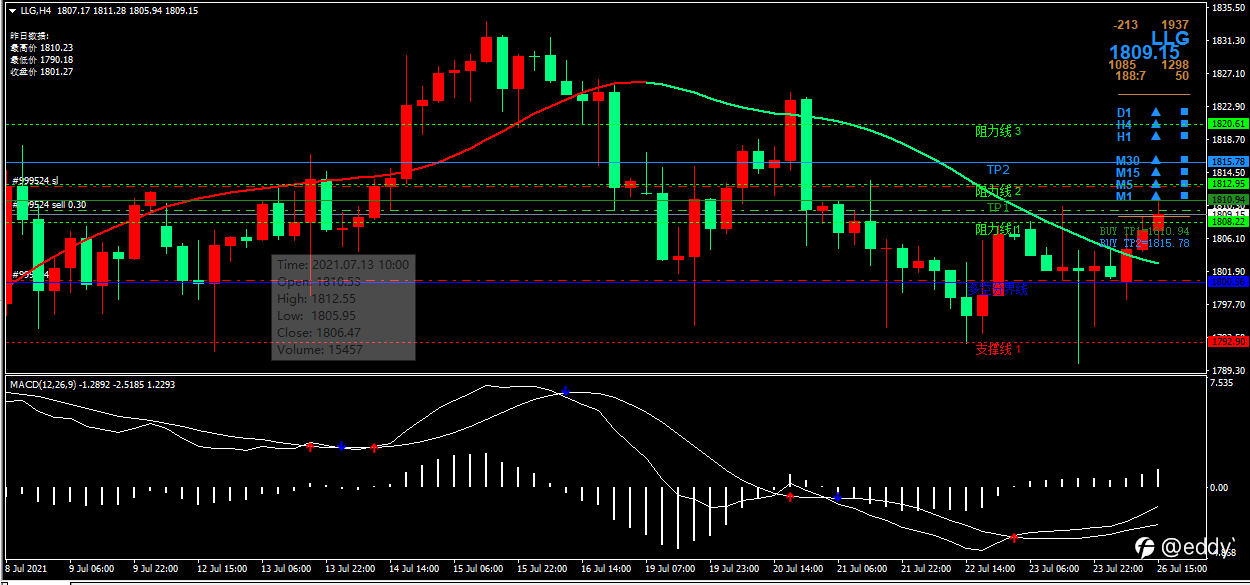Image resolution: width=1250 pixels, height=585 pixels.
Task: Select the TP2 line label
Action: (998, 170)
